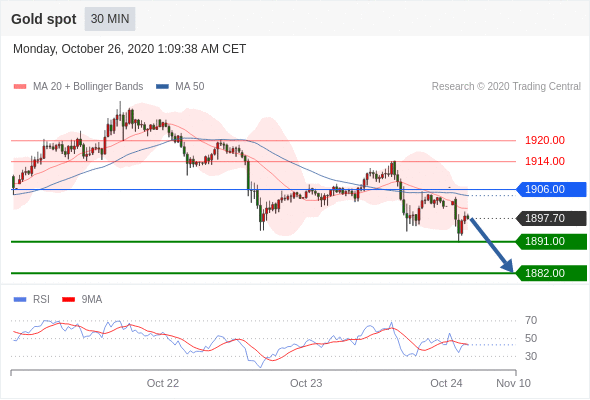
Task: Click the Research © 2020 Trading Central text
Action: 506,87
